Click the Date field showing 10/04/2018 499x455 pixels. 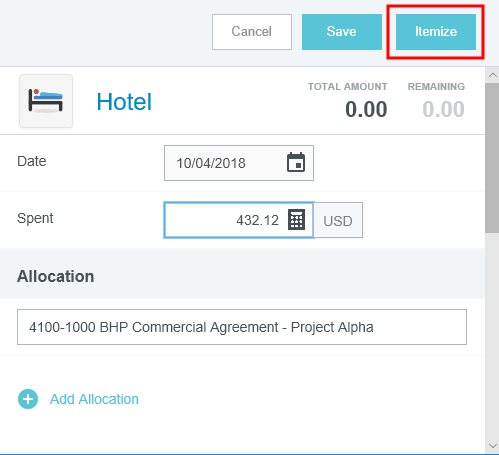tap(239, 163)
